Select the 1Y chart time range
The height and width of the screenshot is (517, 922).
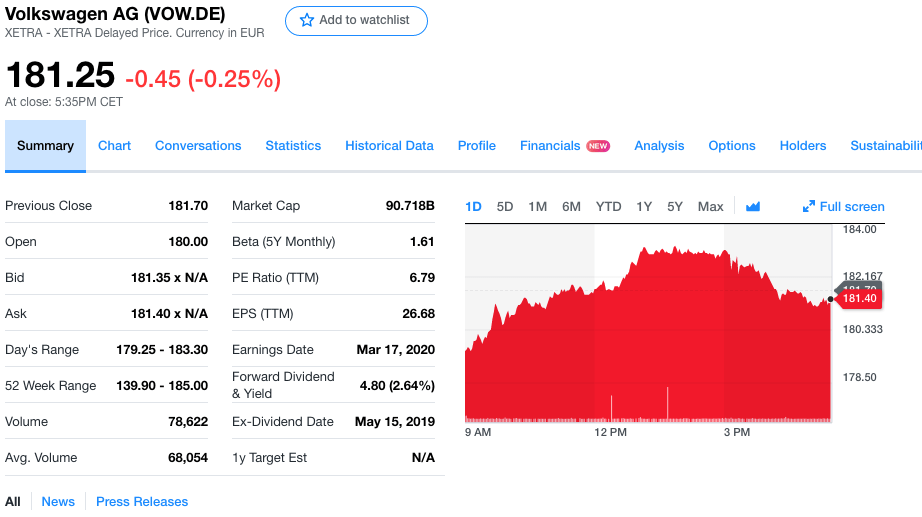[644, 207]
